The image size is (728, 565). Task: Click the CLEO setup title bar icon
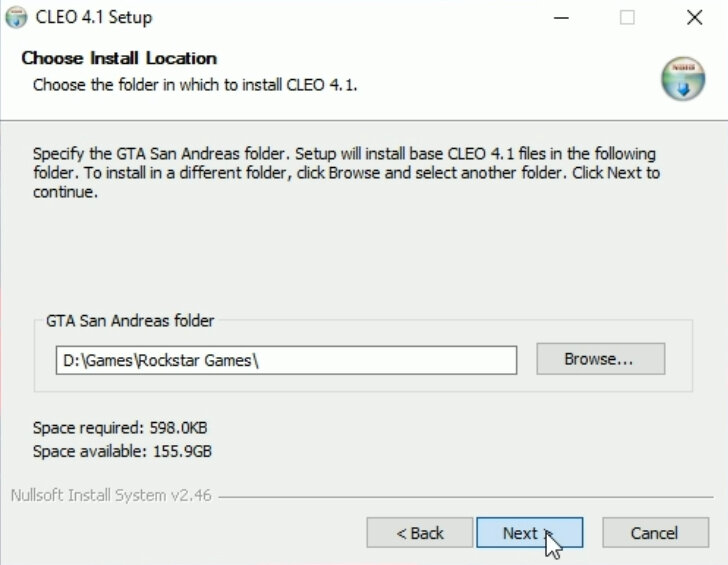(x=16, y=18)
